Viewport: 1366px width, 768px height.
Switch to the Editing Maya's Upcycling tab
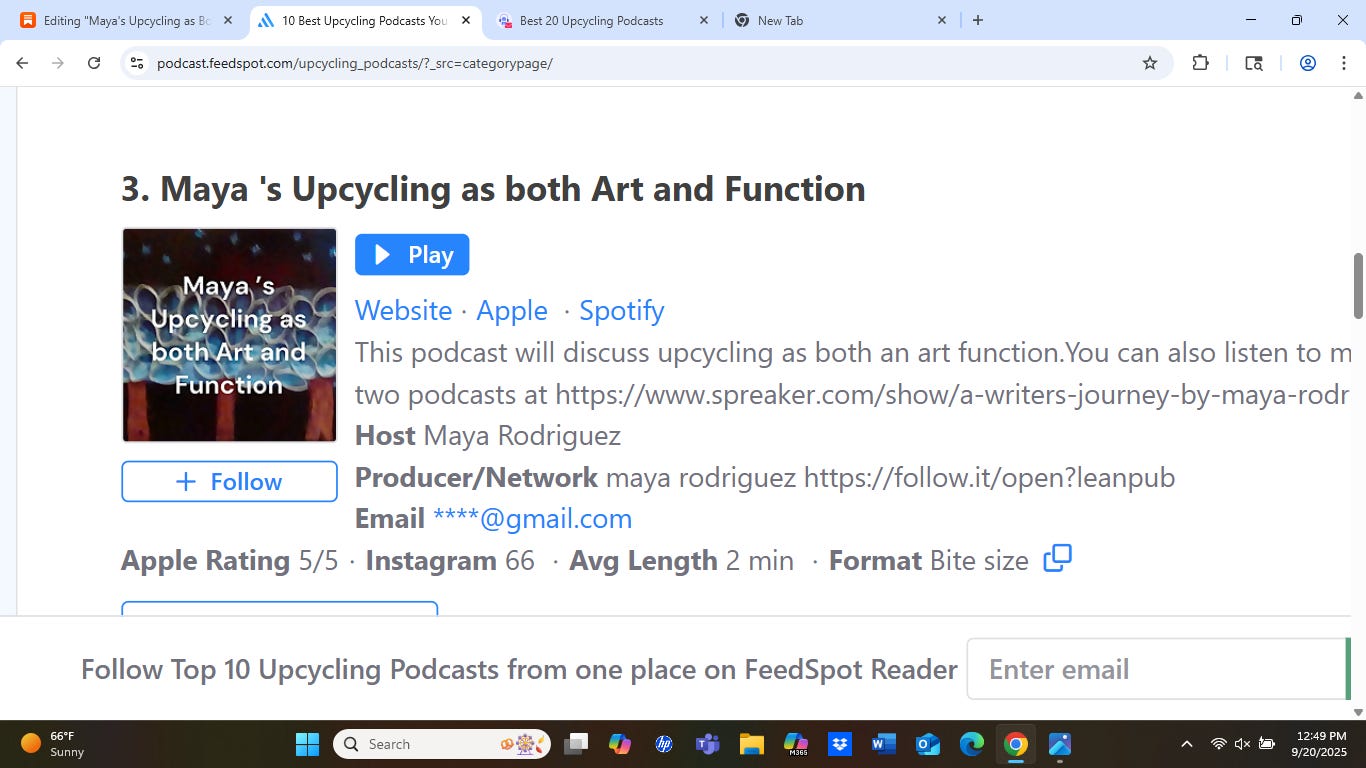click(x=127, y=20)
